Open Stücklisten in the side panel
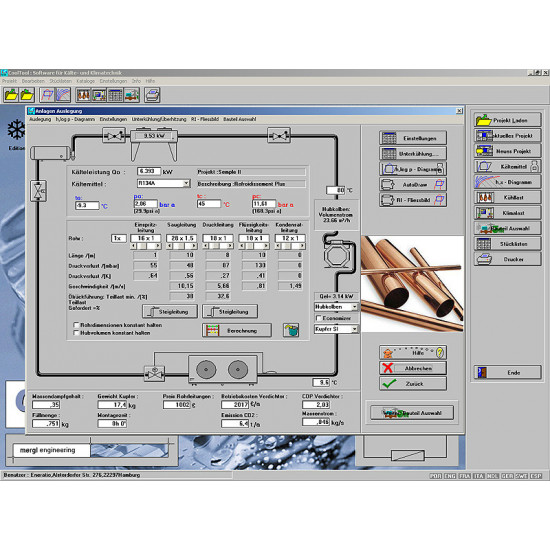The image size is (550, 550). pyautogui.click(x=507, y=243)
